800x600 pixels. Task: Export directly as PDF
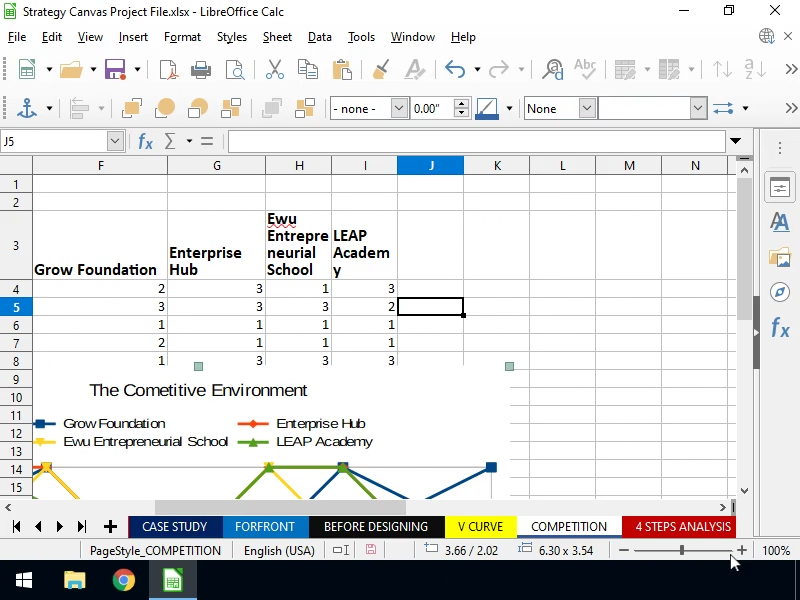(168, 69)
